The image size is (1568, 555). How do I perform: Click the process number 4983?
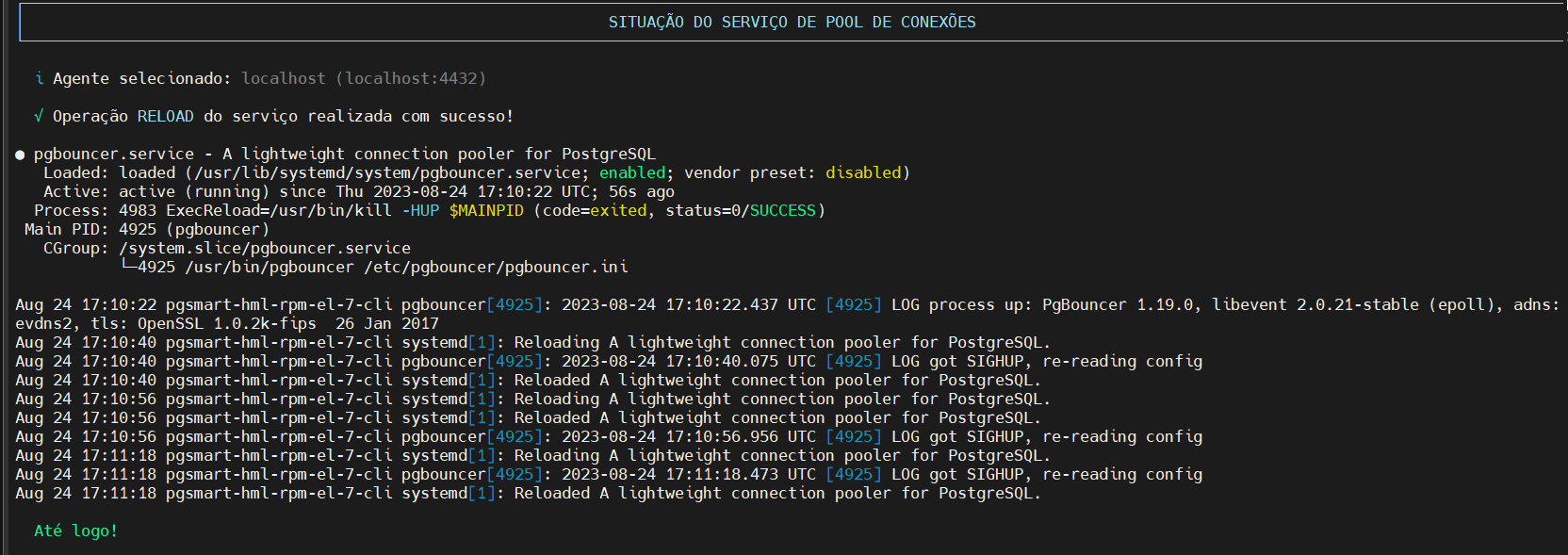(x=138, y=210)
